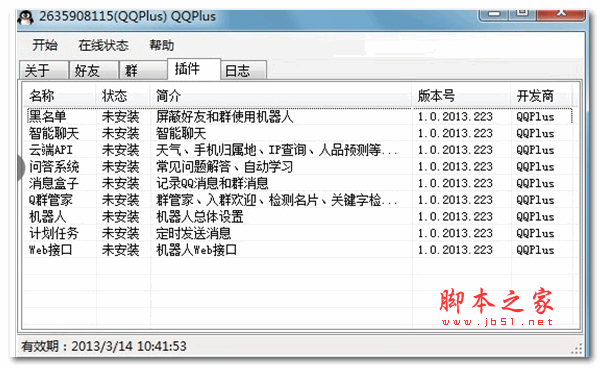Screen dimensions: 600x368
Task: Select the 黑名单 plugin row
Action: [300, 117]
